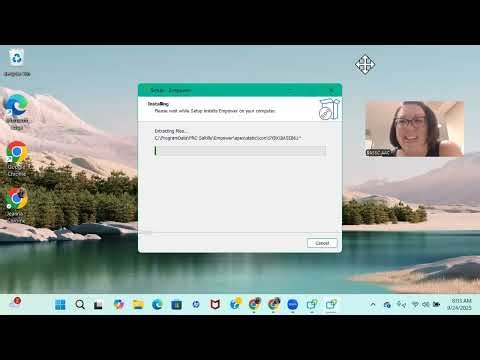Open highlighted installer icon beside tray chevron
This screenshot has height=360, width=480.
pyautogui.click(x=331, y=304)
